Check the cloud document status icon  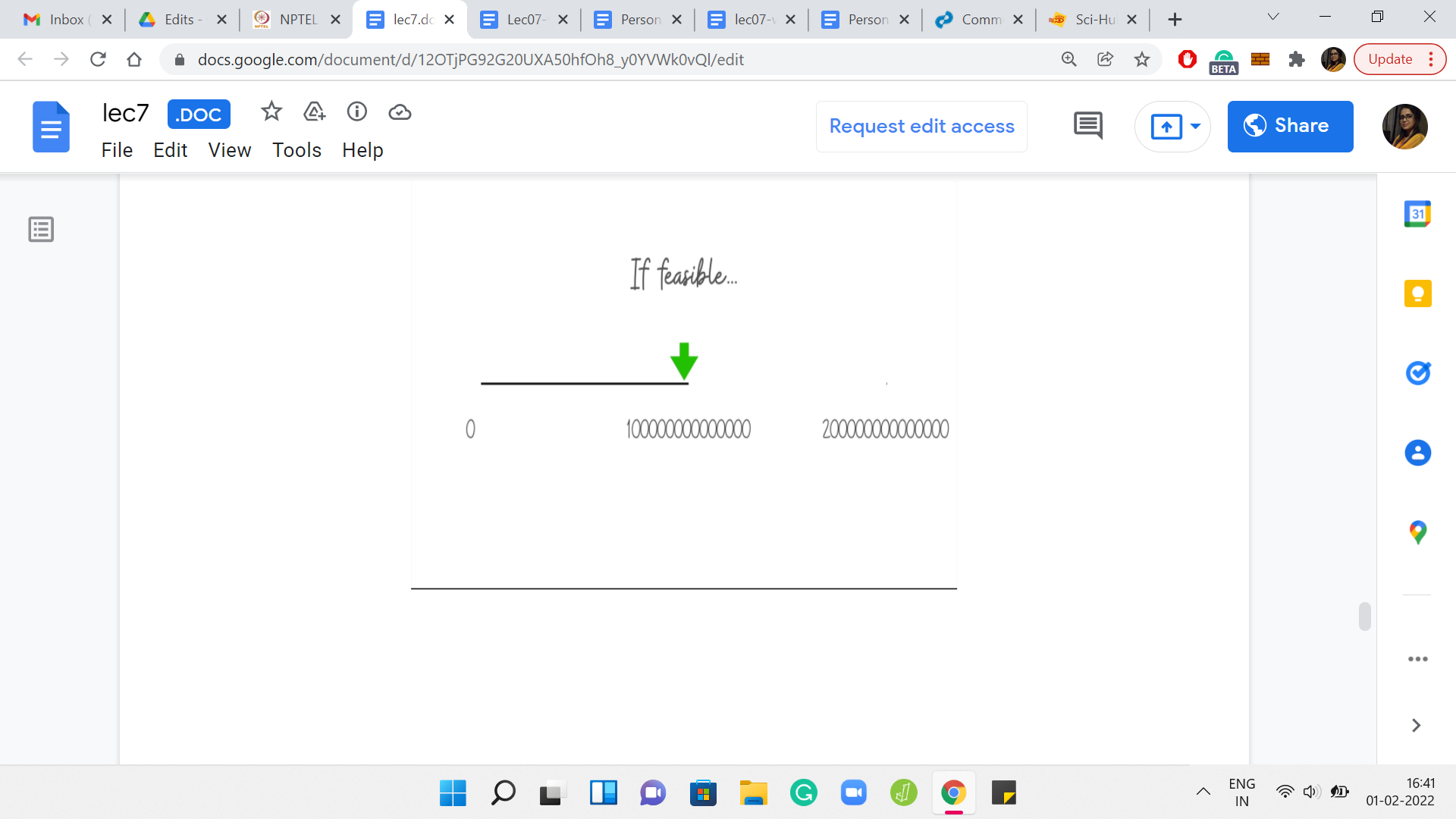click(x=400, y=112)
